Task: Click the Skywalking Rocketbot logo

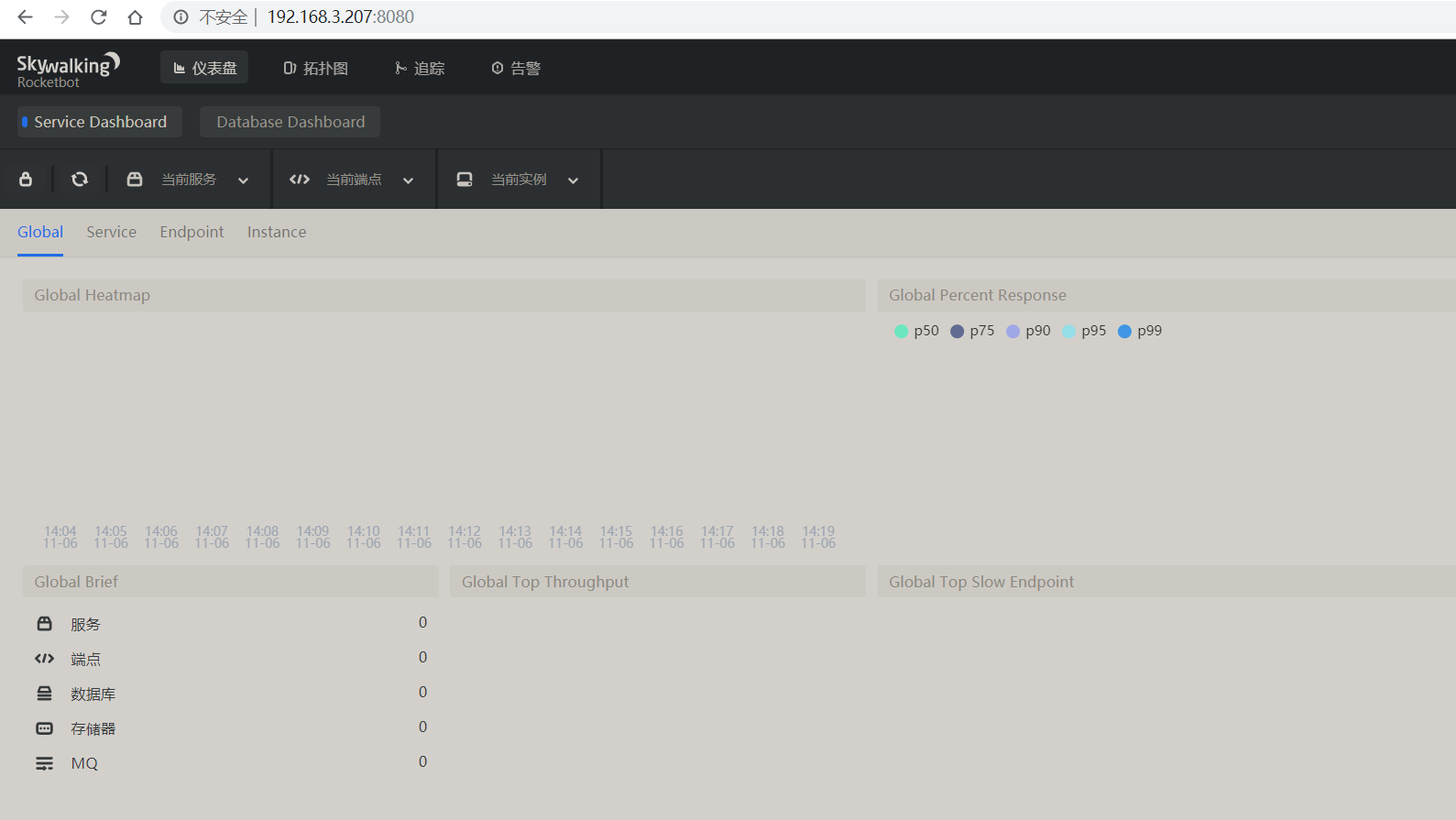Action: [67, 70]
